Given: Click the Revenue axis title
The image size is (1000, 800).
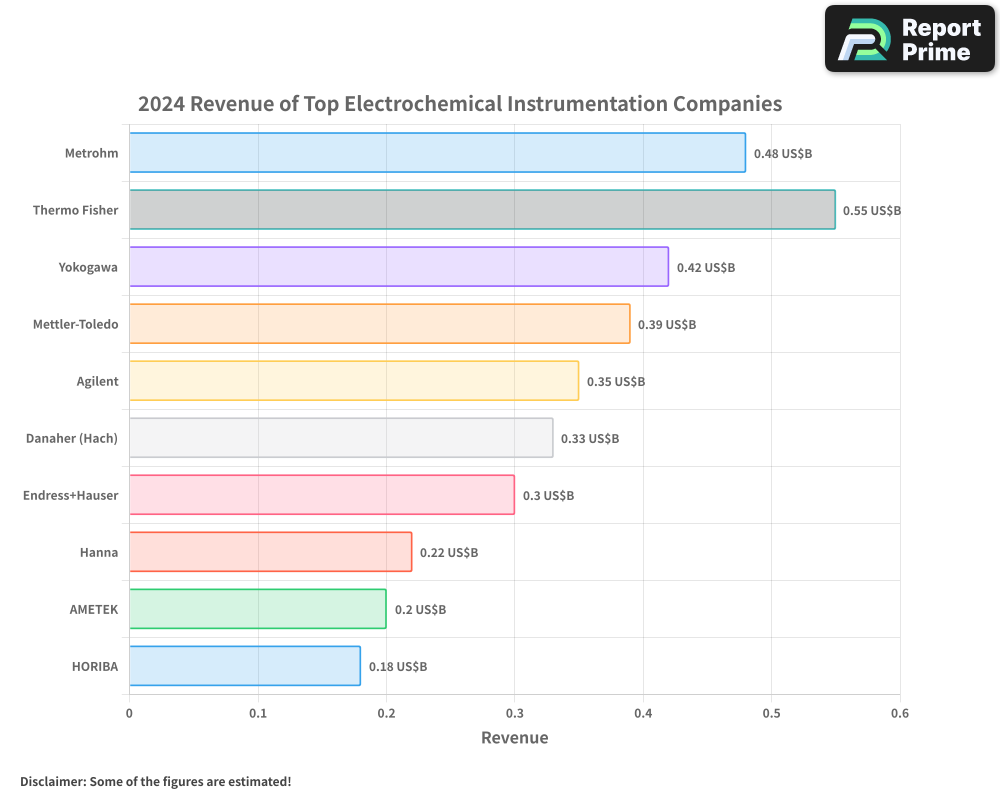Looking at the screenshot, I should 514,737.
